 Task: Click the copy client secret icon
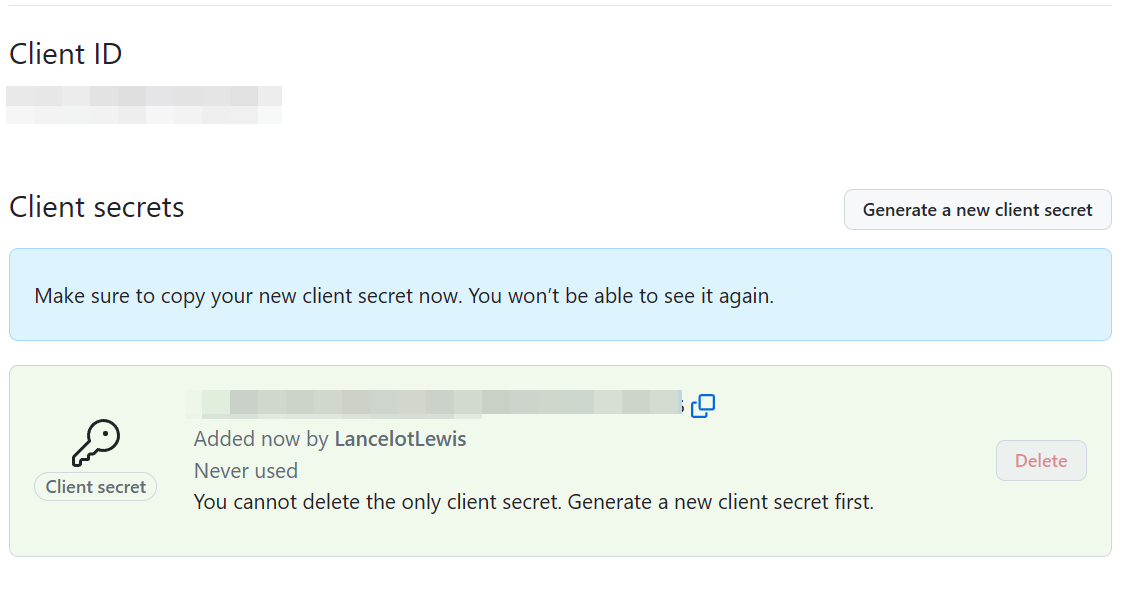703,406
